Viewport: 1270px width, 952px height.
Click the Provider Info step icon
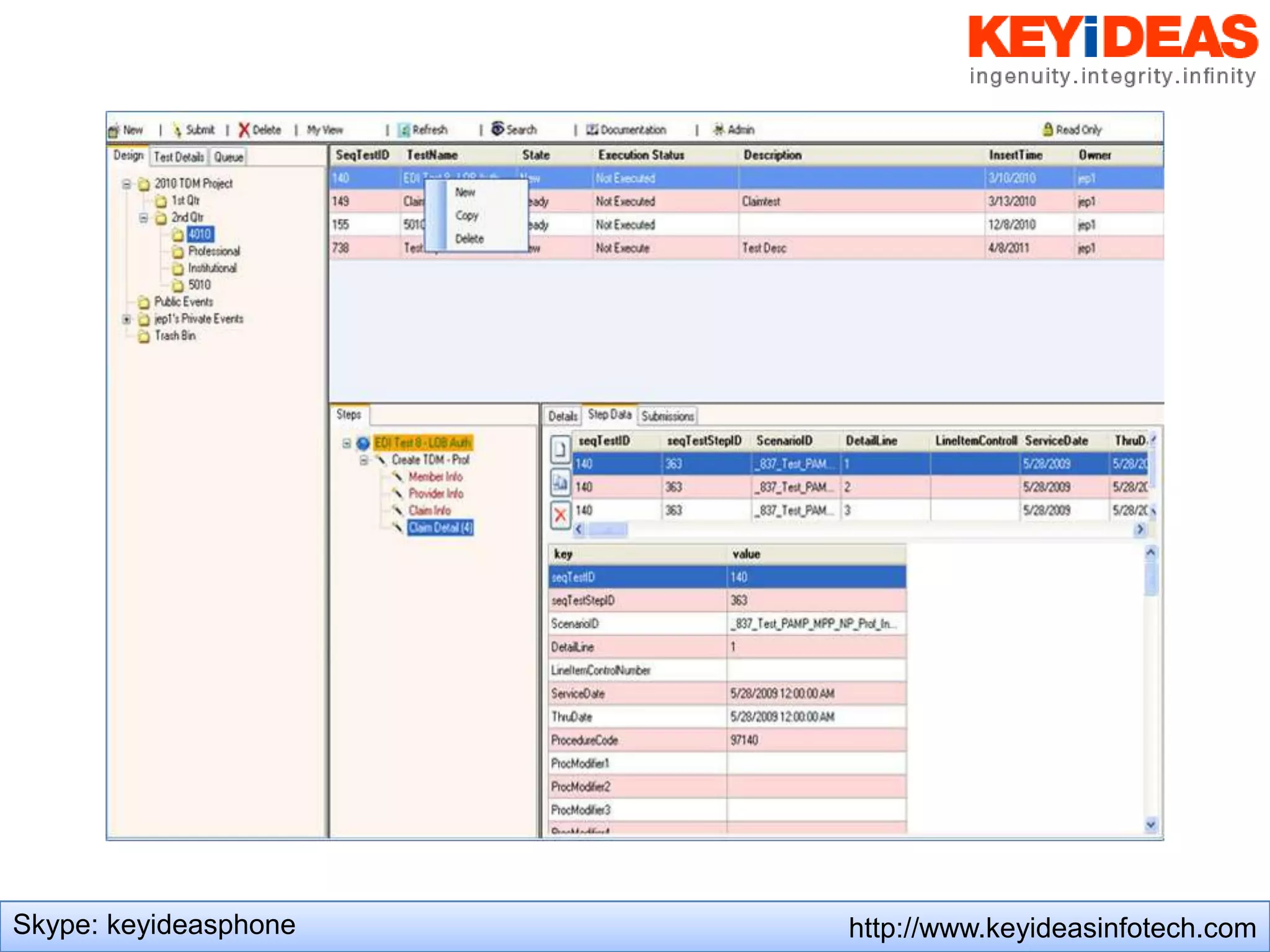point(397,493)
